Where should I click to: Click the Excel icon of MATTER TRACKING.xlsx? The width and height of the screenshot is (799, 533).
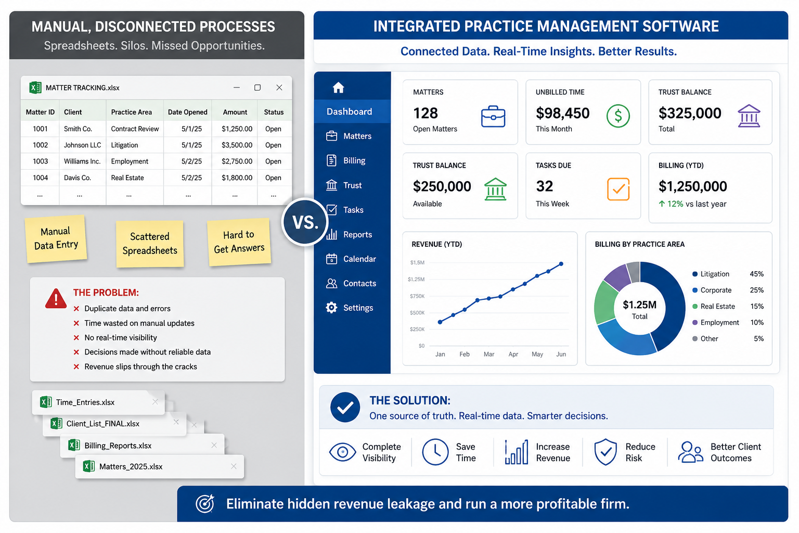pos(35,88)
